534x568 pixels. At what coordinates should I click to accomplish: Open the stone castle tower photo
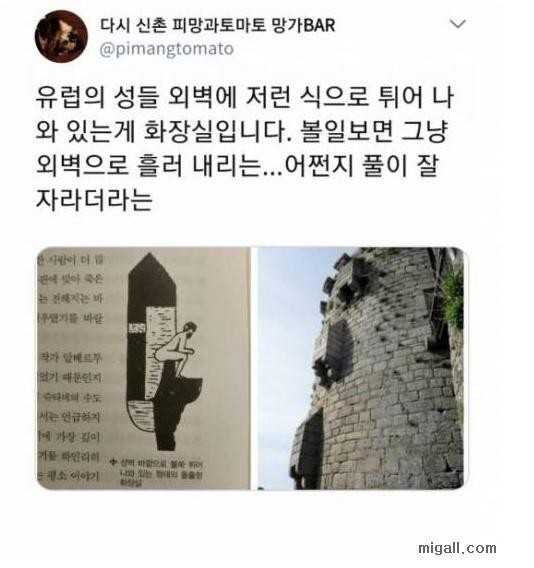click(x=361, y=368)
